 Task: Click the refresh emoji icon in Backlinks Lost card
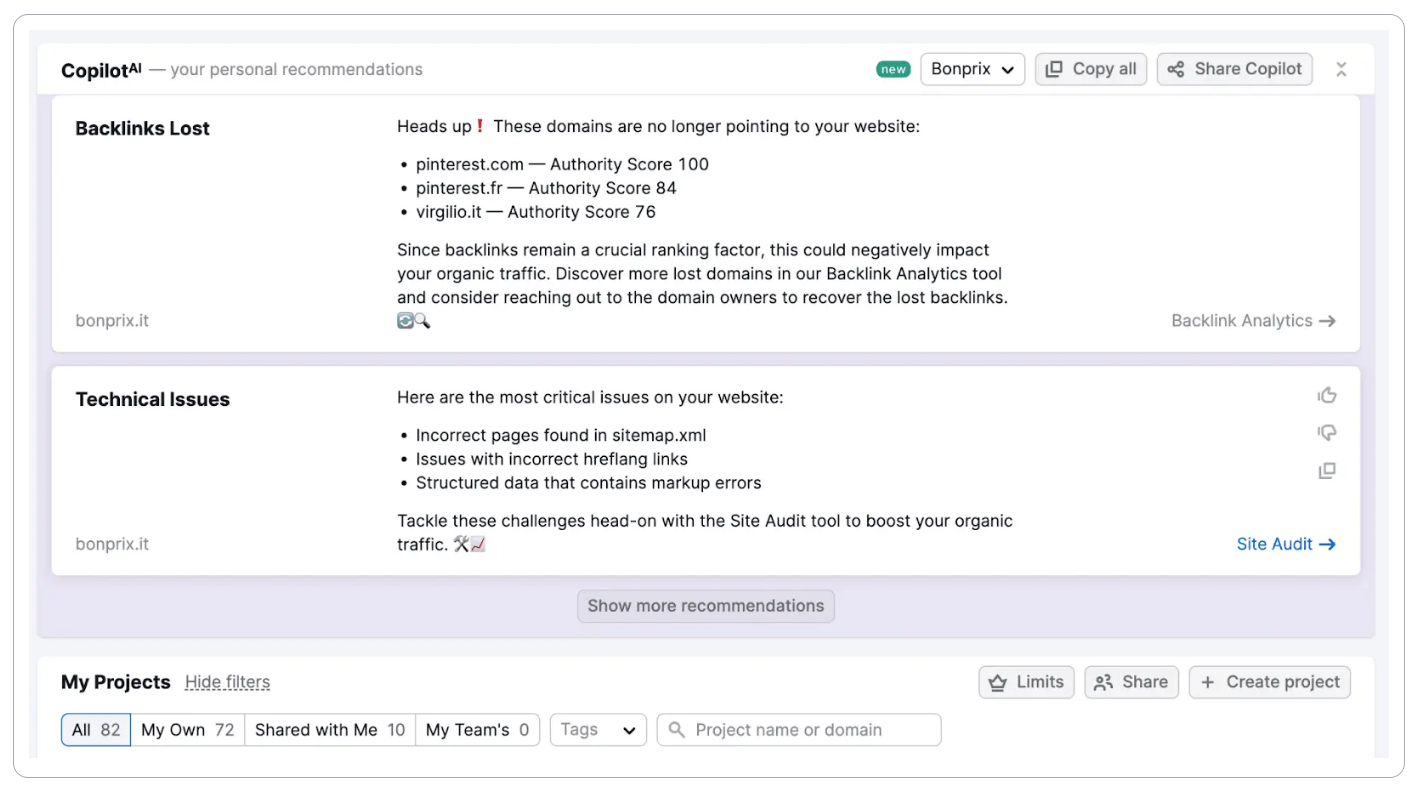pyautogui.click(x=404, y=320)
